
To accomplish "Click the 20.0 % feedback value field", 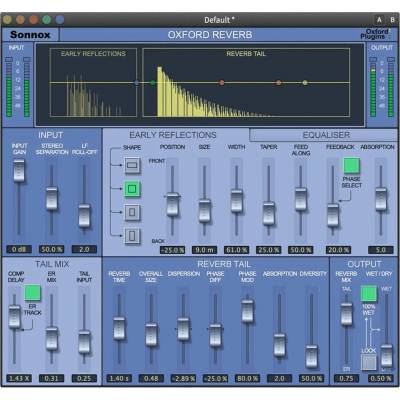I will click(x=338, y=250).
